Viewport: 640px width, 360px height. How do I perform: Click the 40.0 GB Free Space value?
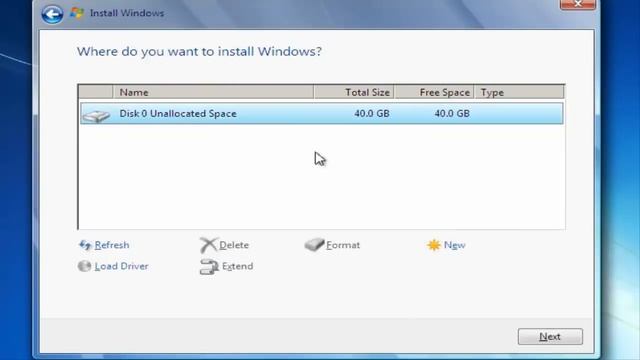click(452, 113)
